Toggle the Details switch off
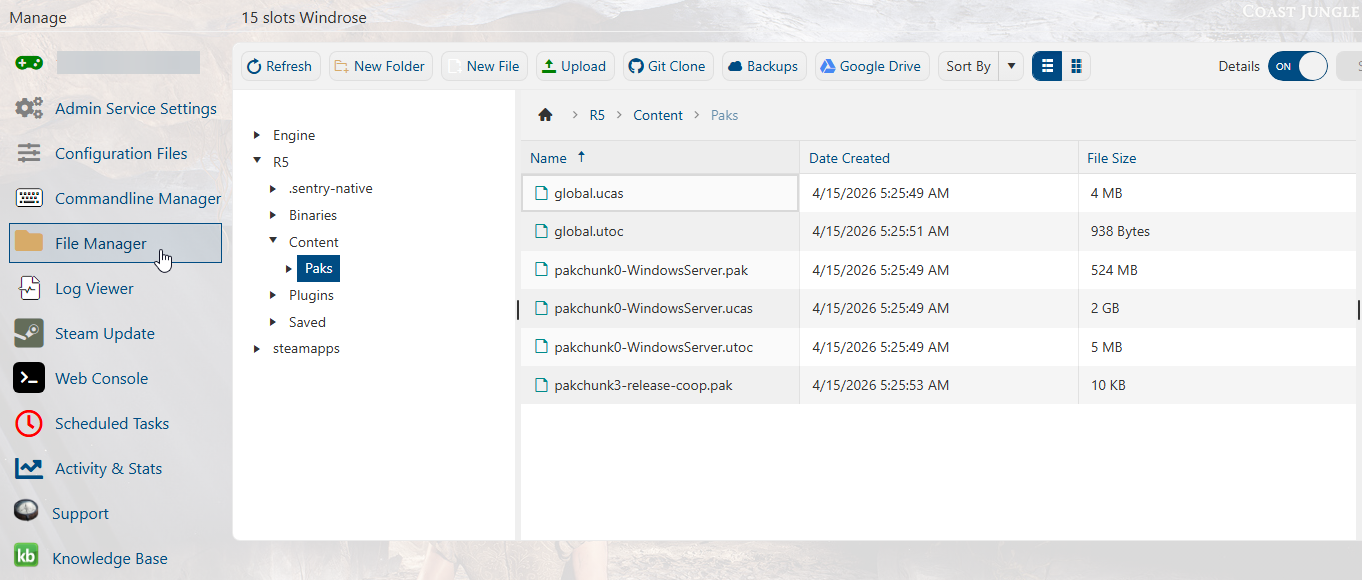The height and width of the screenshot is (580, 1362). pyautogui.click(x=1297, y=66)
